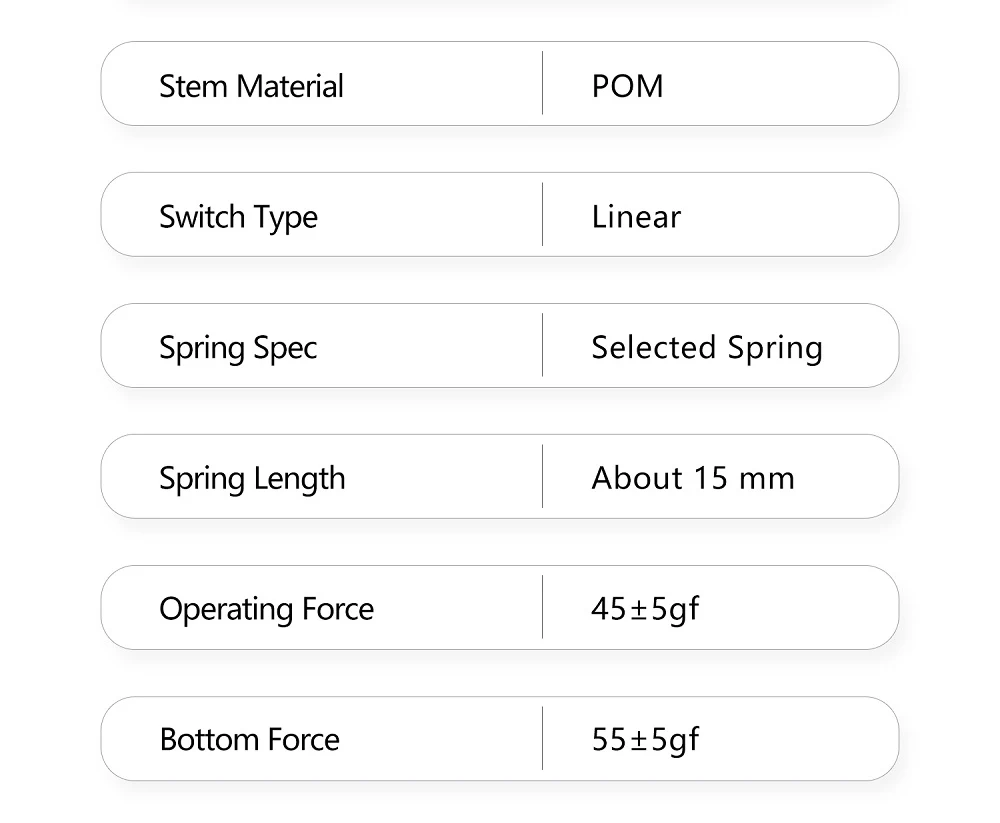The width and height of the screenshot is (1000, 823).
Task: Select the Linear switch type value
Action: [x=636, y=217]
